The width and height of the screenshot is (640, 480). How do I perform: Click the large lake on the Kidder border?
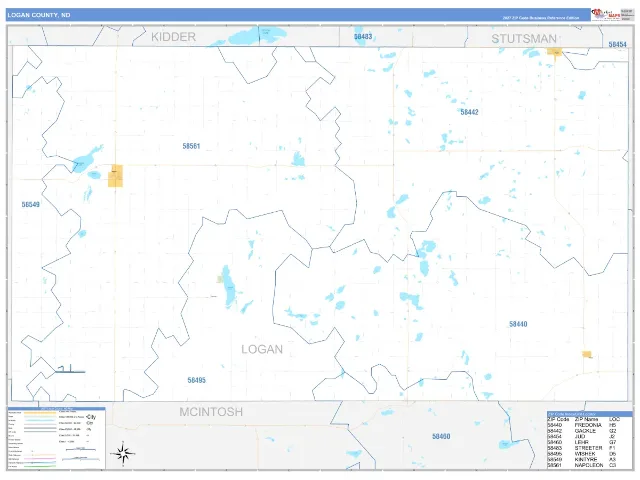(257, 35)
